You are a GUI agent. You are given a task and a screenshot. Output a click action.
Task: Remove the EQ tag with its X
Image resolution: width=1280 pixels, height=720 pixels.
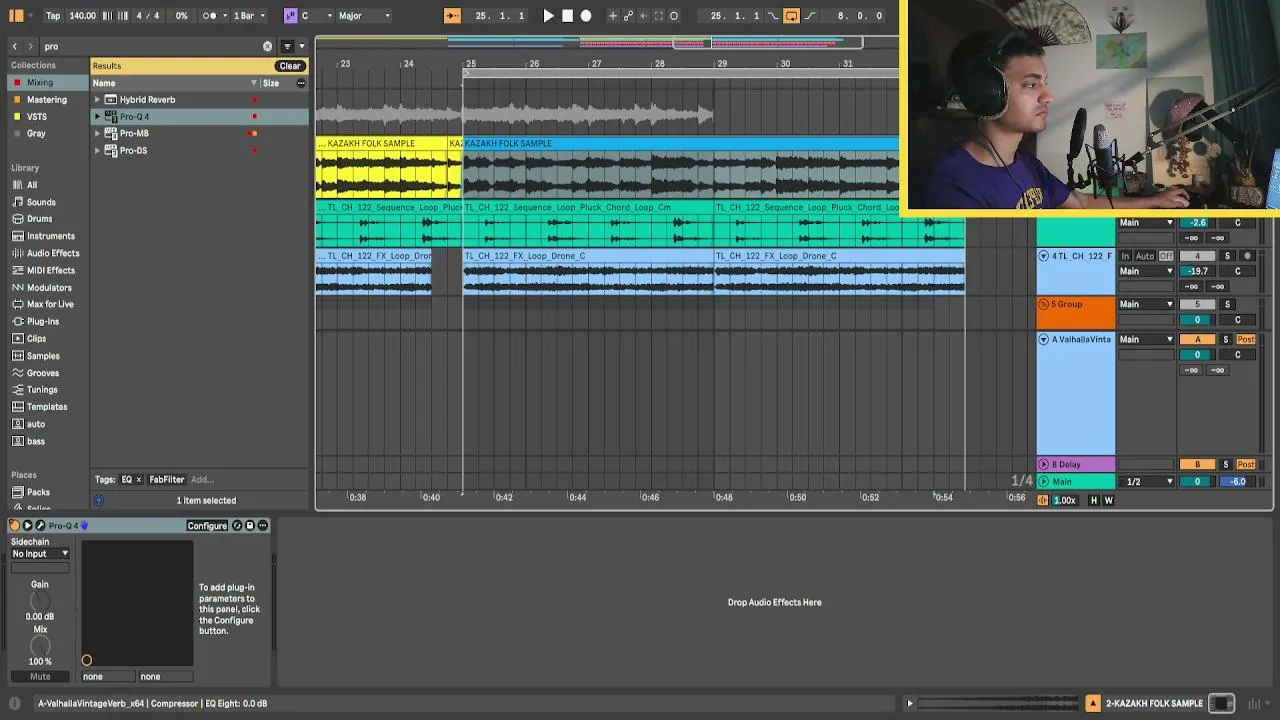(139, 480)
